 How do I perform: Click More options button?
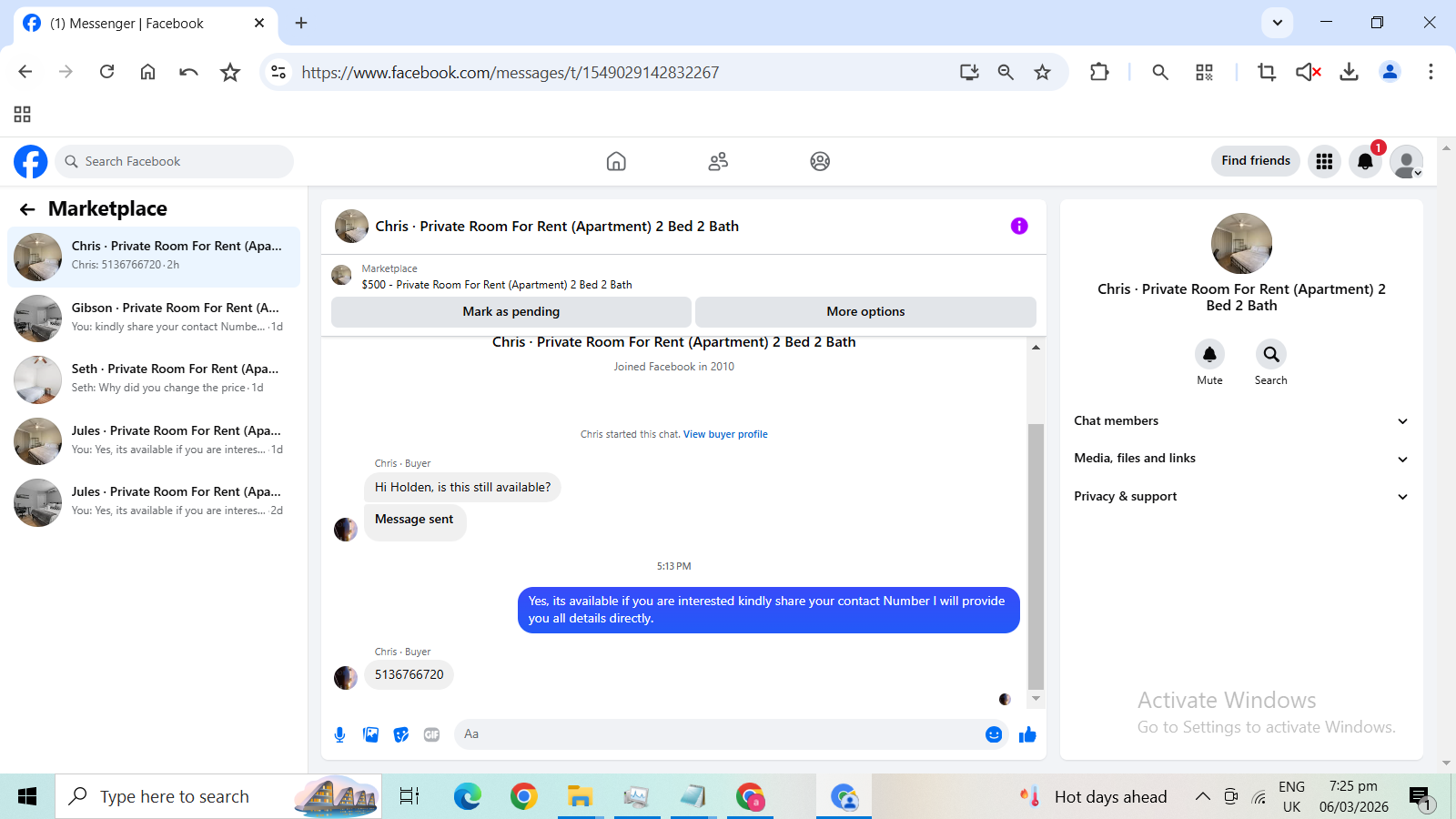[865, 311]
